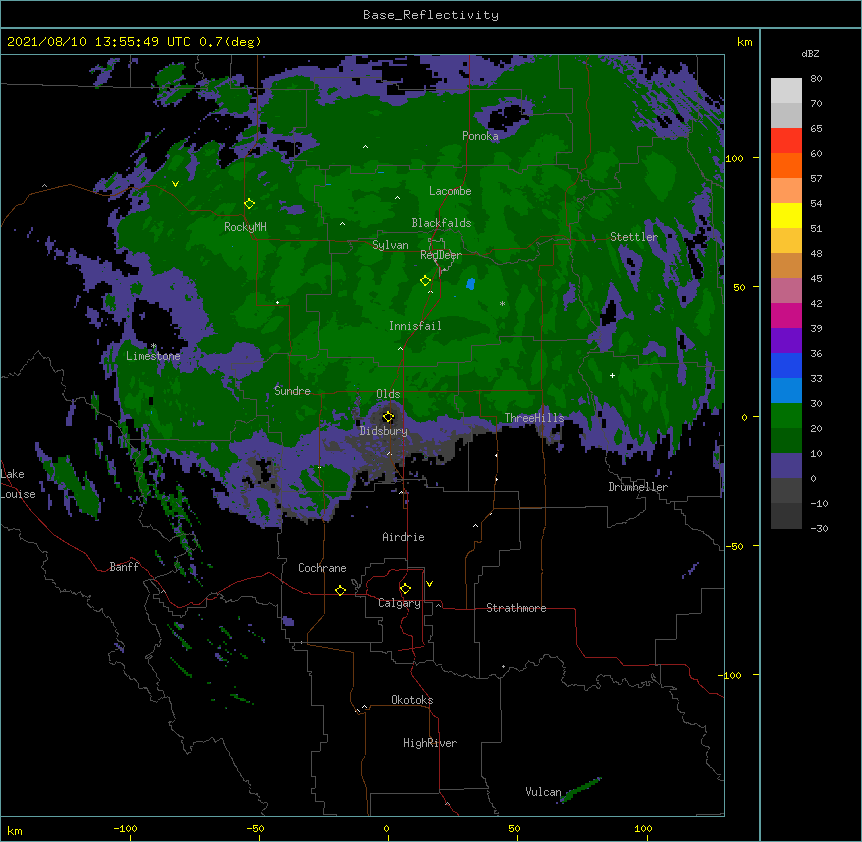Click the Limestone label on map
The image size is (862, 842).
pos(153,356)
